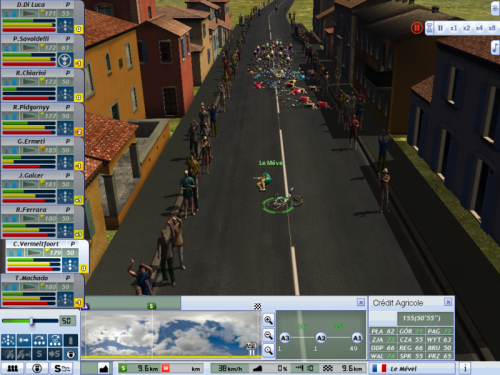
Task: Adjust the effort slider set at 50
Action: click(31, 321)
